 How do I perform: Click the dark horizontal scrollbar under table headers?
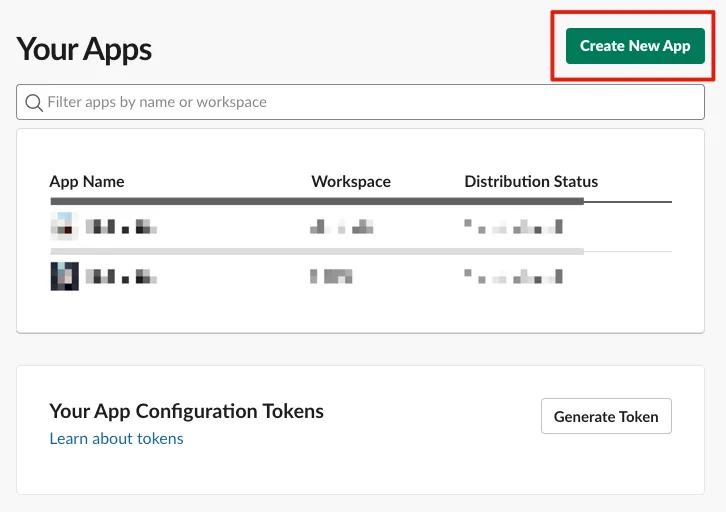click(x=316, y=201)
